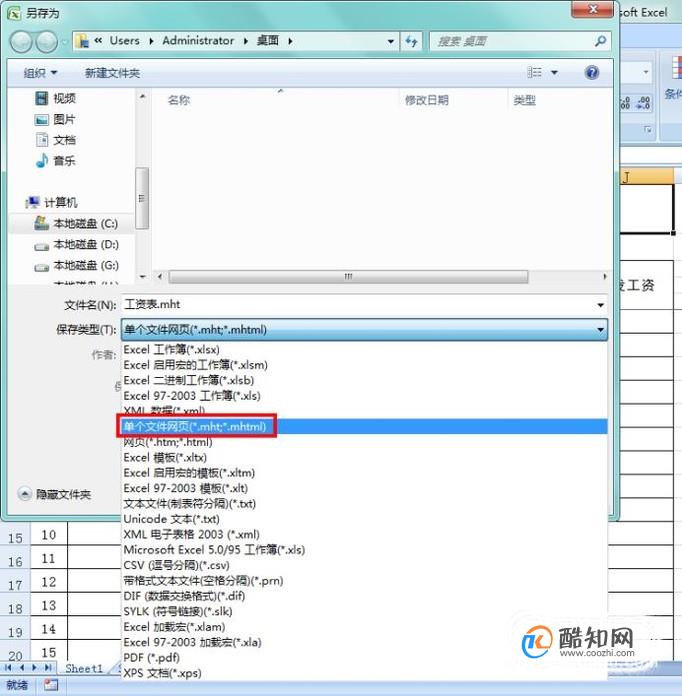Collapse folders with 隐藏文件夹 button
This screenshot has width=682, height=696.
point(55,494)
